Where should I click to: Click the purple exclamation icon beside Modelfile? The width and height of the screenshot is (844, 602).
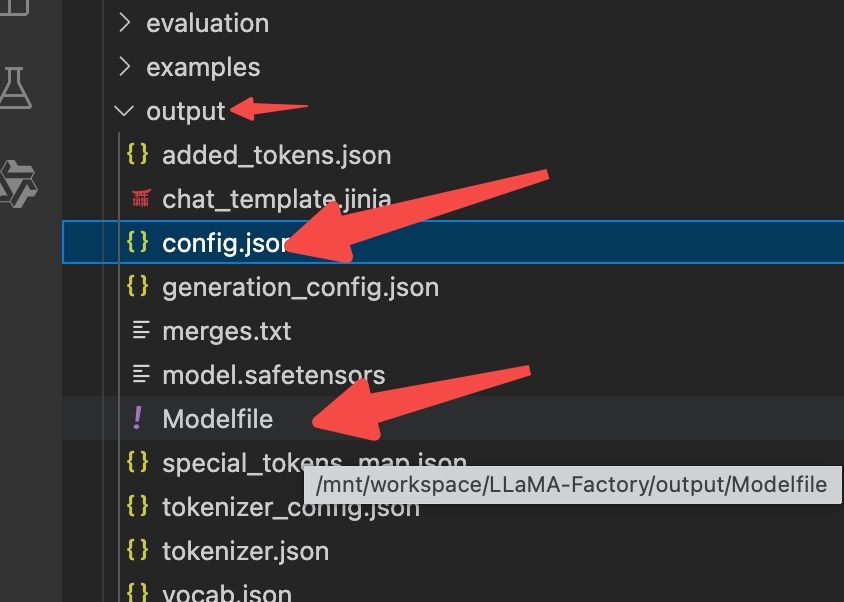[x=138, y=419]
